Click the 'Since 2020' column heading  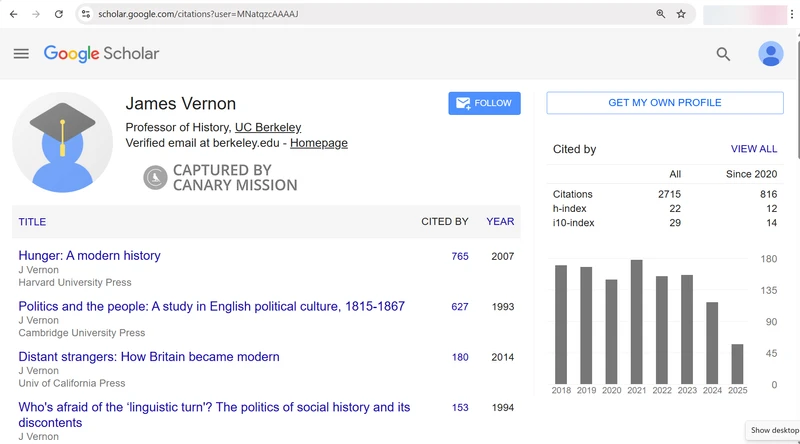click(x=752, y=175)
